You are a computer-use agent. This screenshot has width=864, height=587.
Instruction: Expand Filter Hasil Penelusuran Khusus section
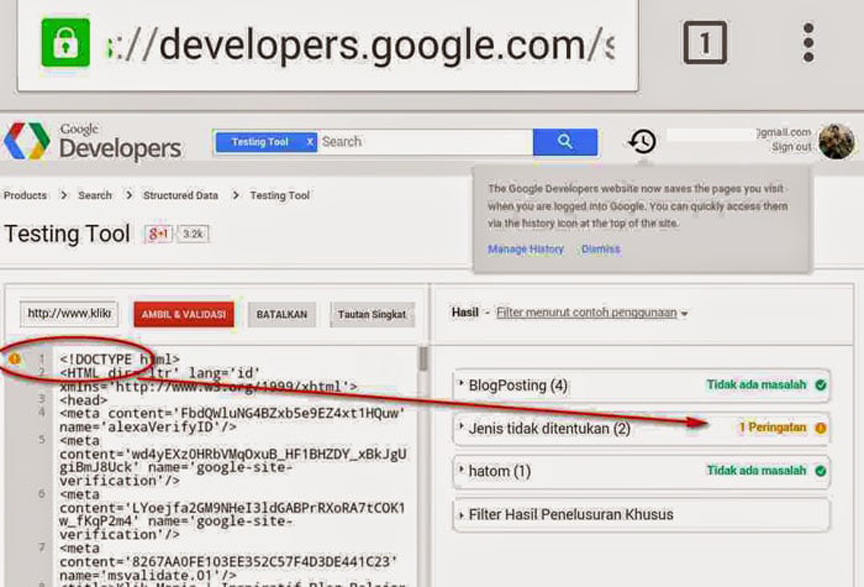coord(641,515)
